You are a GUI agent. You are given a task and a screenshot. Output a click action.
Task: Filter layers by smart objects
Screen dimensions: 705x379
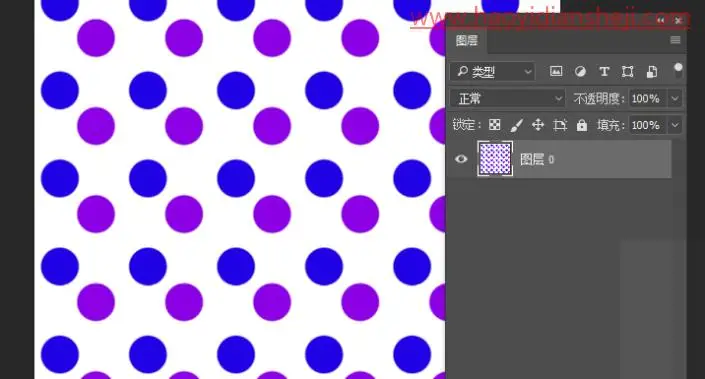[x=651, y=71]
